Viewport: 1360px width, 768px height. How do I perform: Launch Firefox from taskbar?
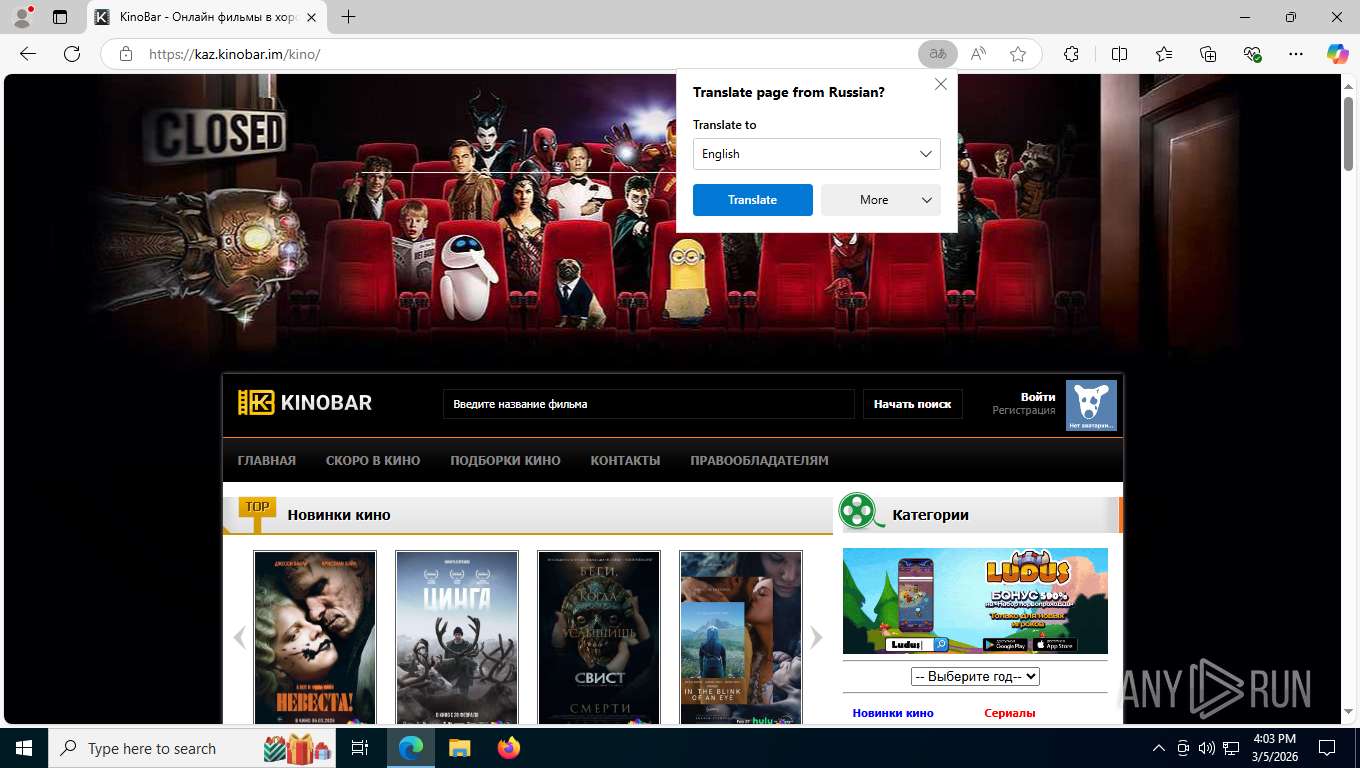[x=509, y=748]
